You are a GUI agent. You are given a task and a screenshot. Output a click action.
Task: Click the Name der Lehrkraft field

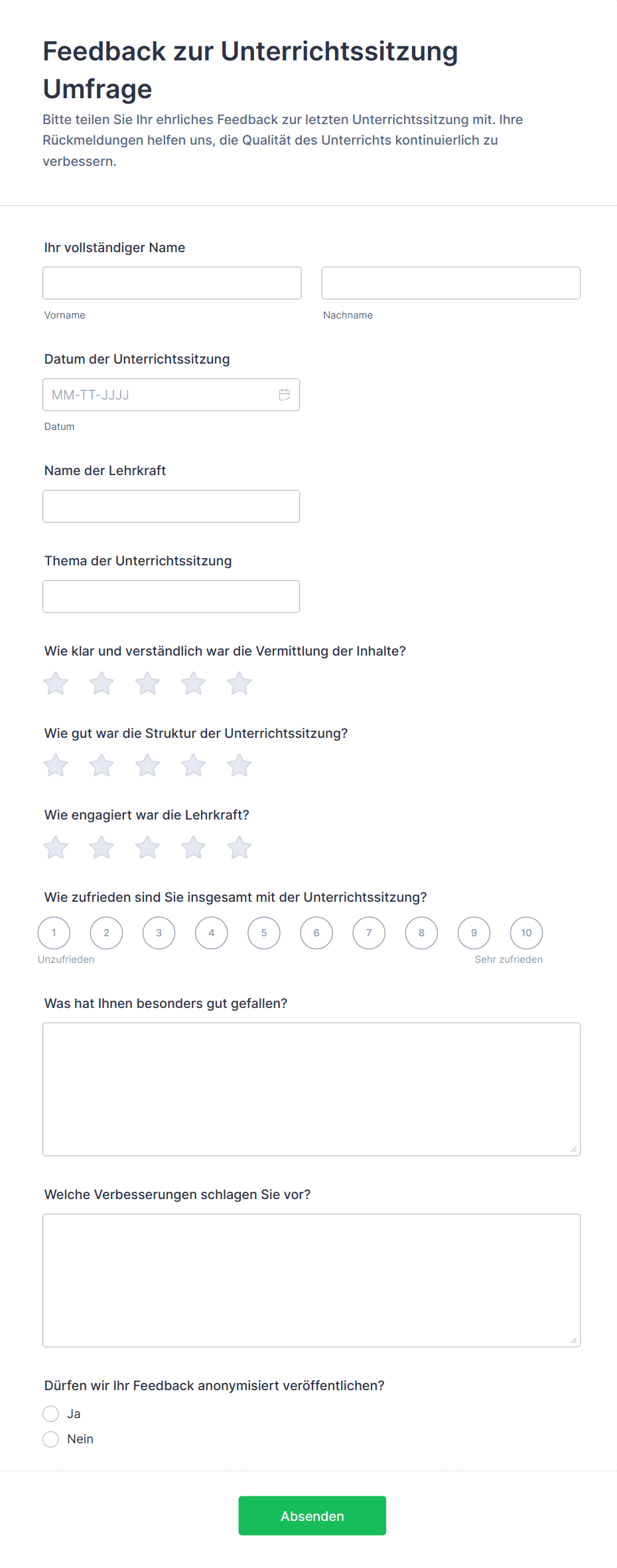(x=171, y=506)
